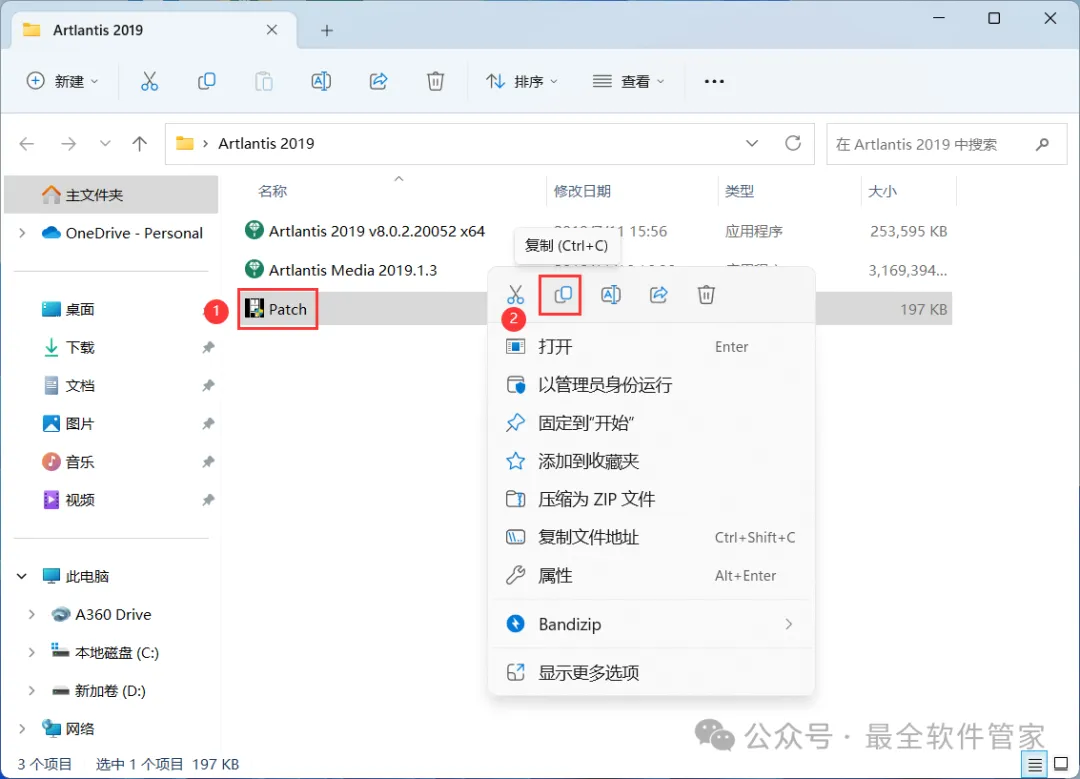
Task: Choose 以管理员身份运行
Action: 651,384
